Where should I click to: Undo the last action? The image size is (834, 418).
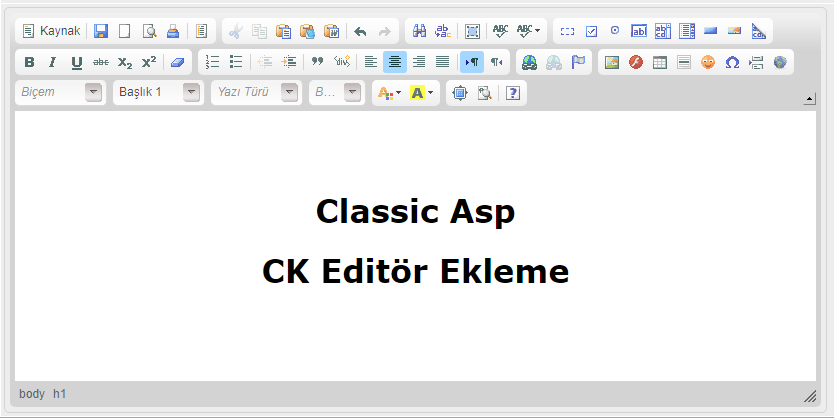pyautogui.click(x=360, y=31)
